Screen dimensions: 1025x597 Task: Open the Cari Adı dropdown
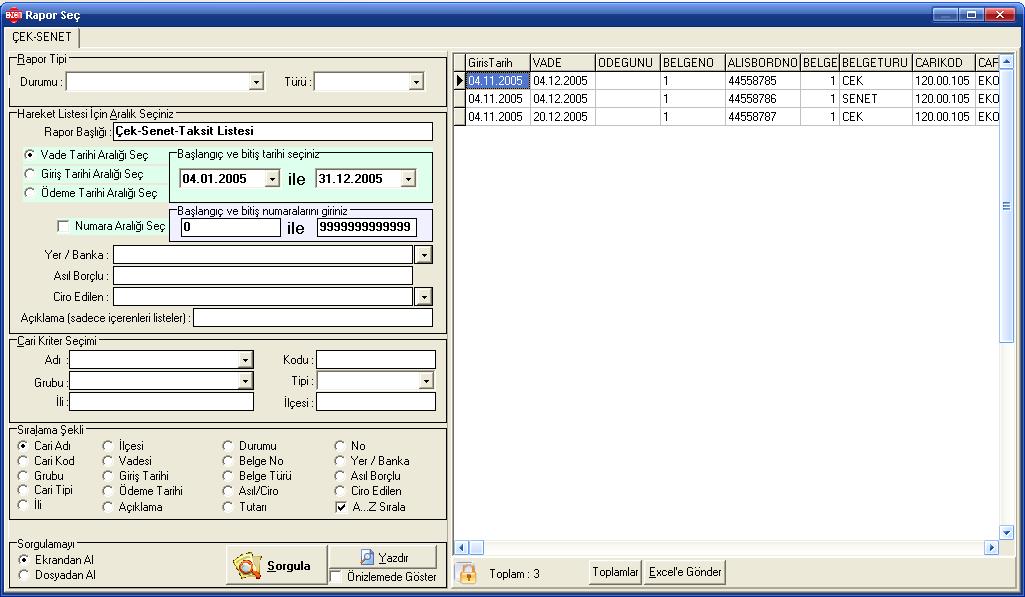click(x=245, y=360)
